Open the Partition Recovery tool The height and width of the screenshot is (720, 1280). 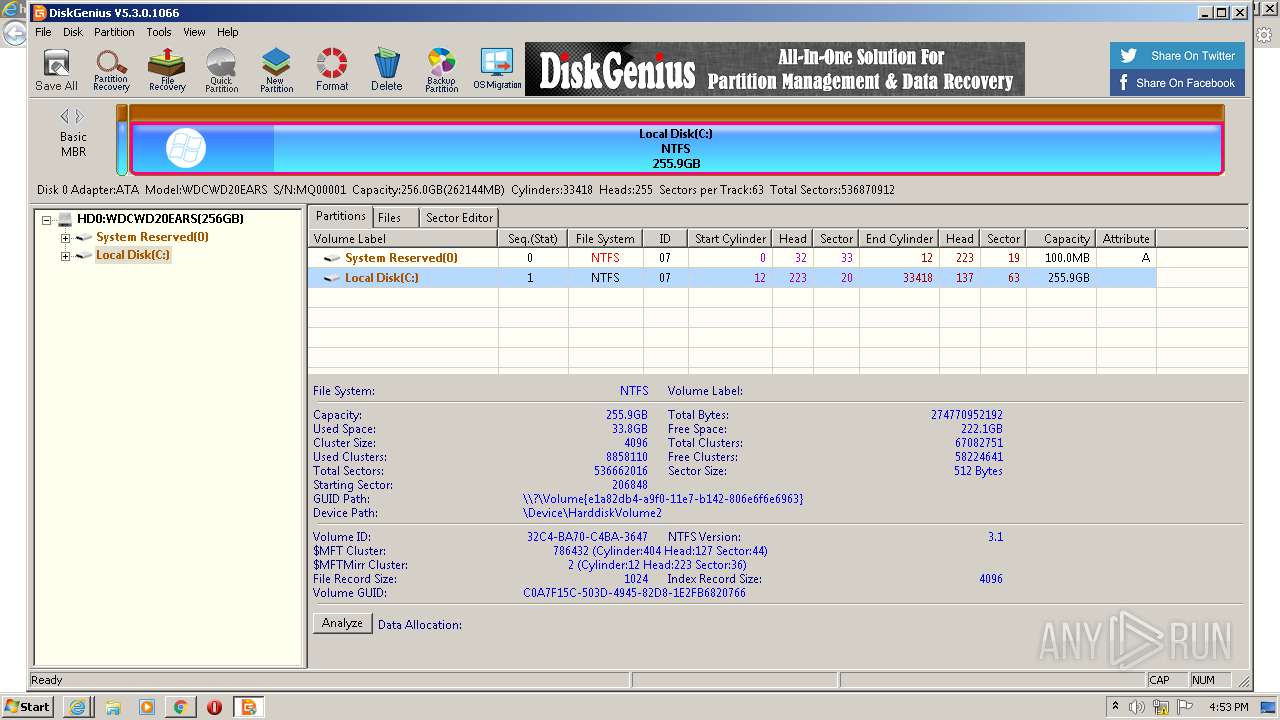(x=111, y=70)
